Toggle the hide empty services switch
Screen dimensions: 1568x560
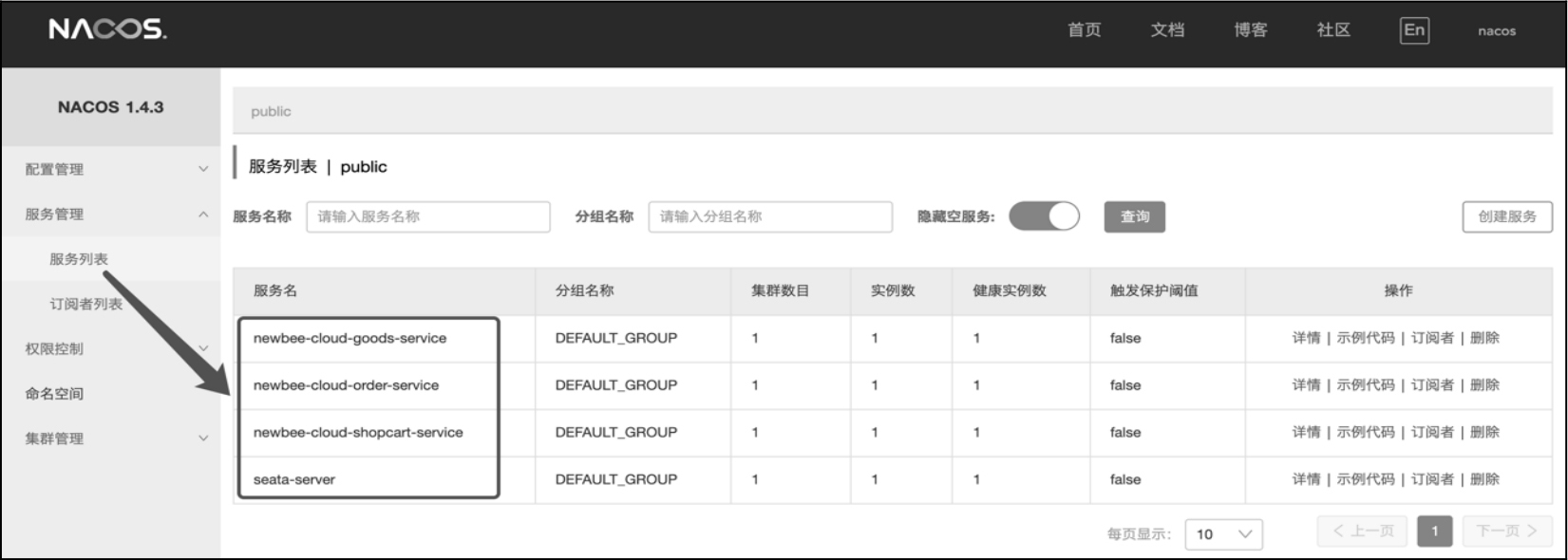(x=1044, y=216)
